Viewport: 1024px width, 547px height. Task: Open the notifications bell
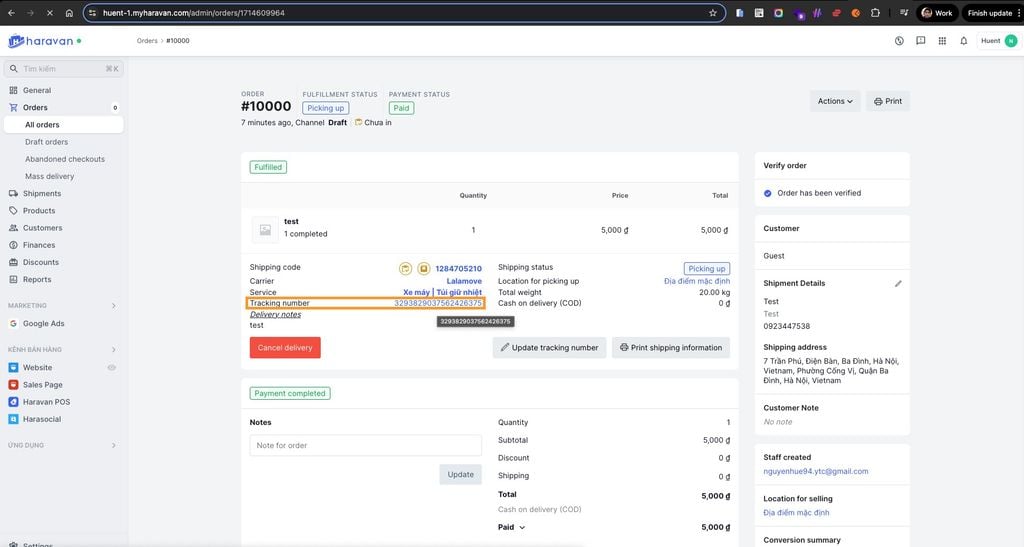(963, 41)
